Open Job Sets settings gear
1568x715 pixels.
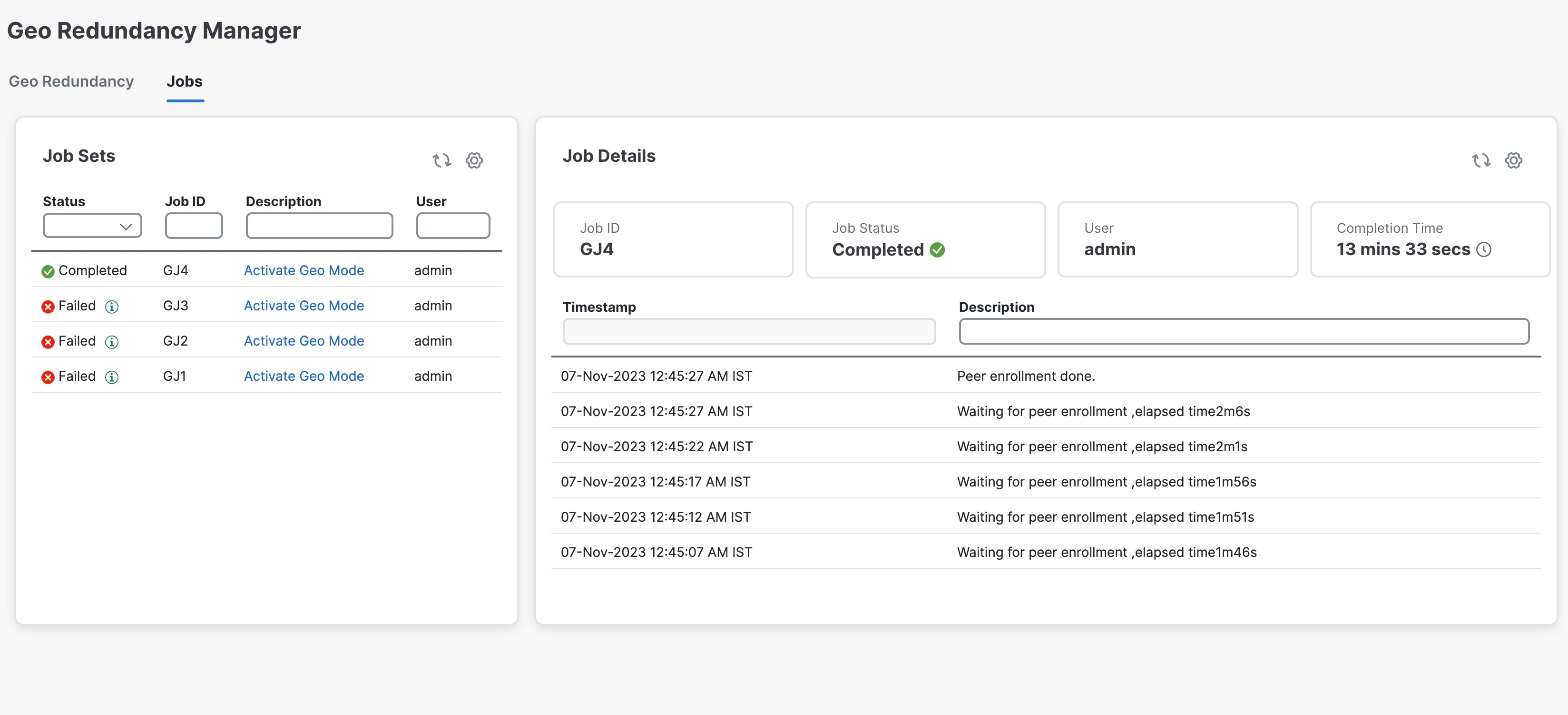coord(474,160)
